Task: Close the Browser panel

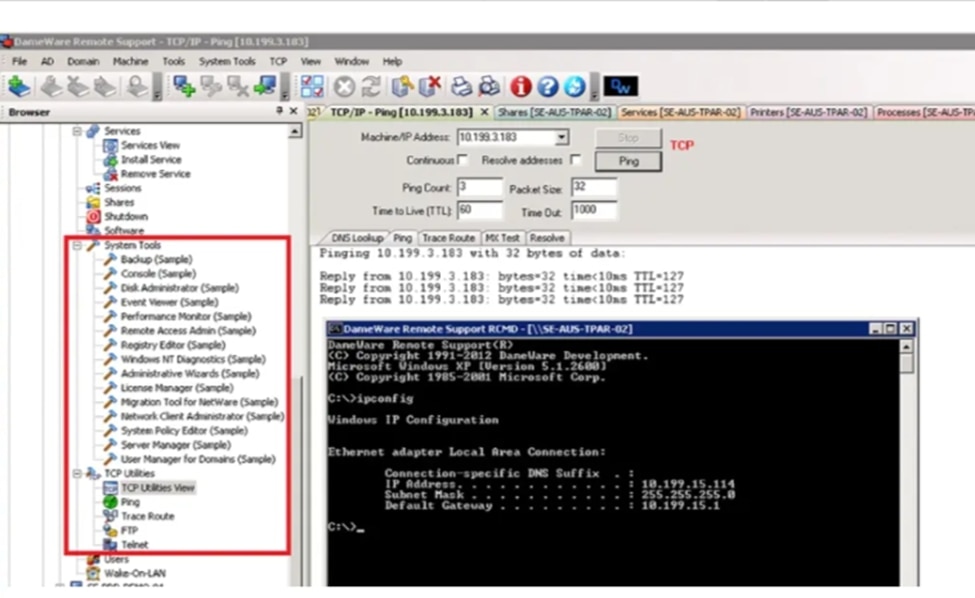Action: pos(293,111)
